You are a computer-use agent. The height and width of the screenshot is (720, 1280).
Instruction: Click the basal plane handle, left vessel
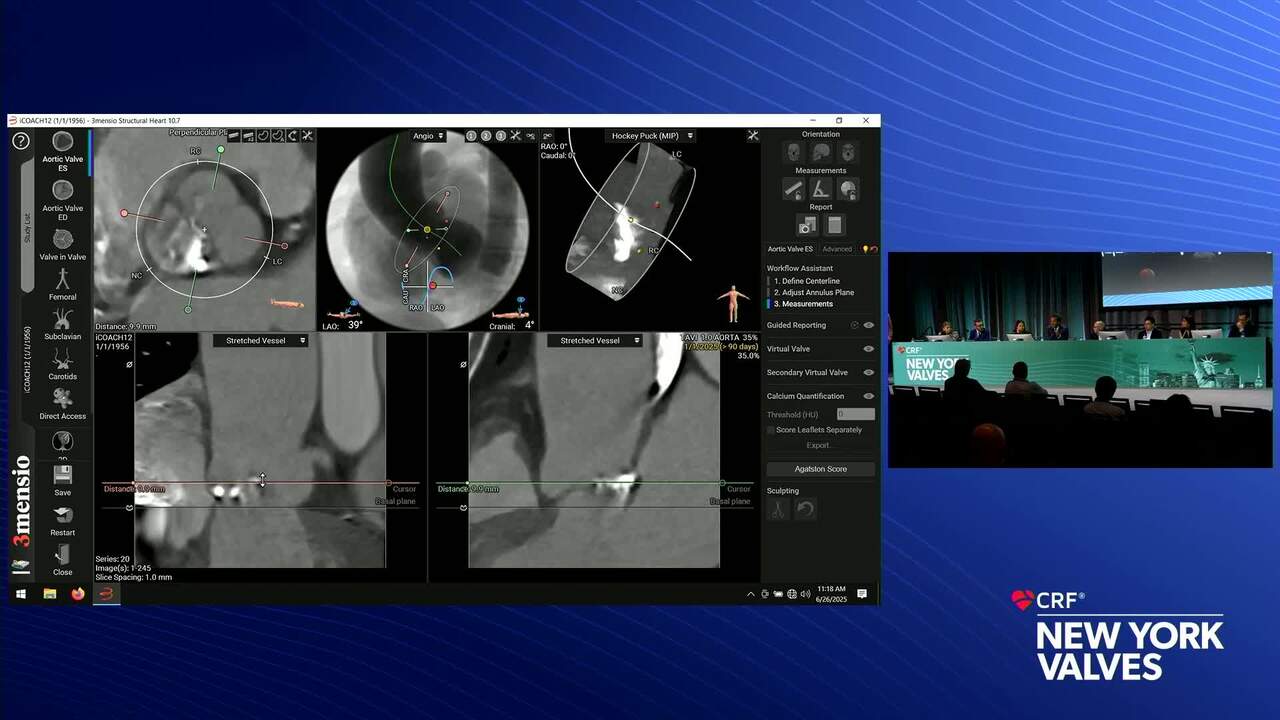pyautogui.click(x=129, y=508)
